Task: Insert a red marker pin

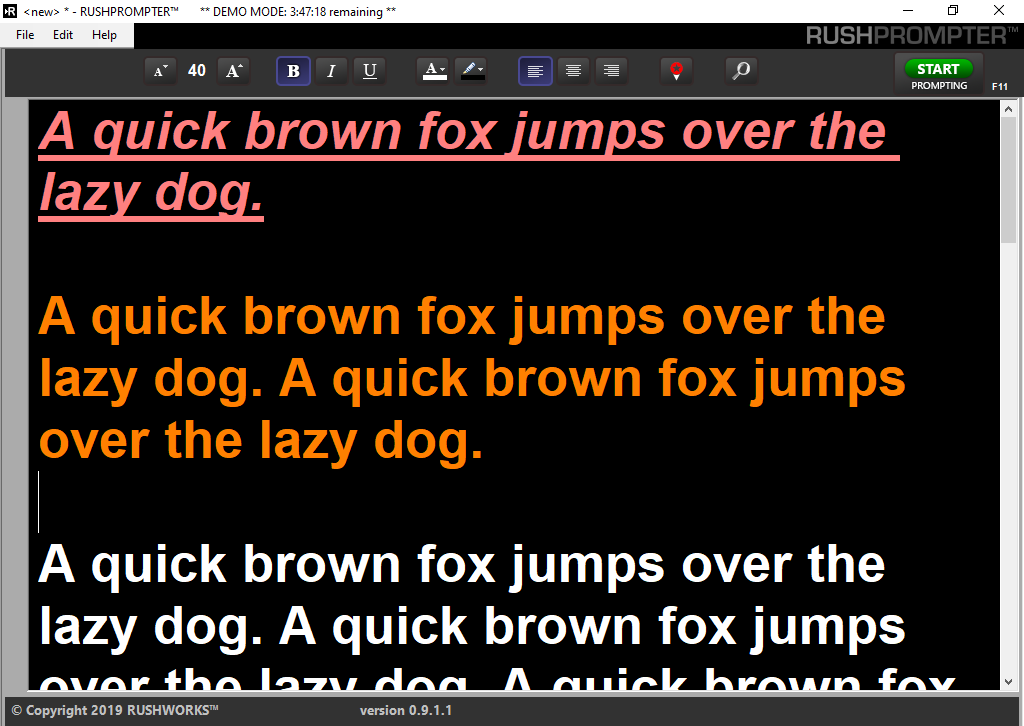Action: click(677, 71)
